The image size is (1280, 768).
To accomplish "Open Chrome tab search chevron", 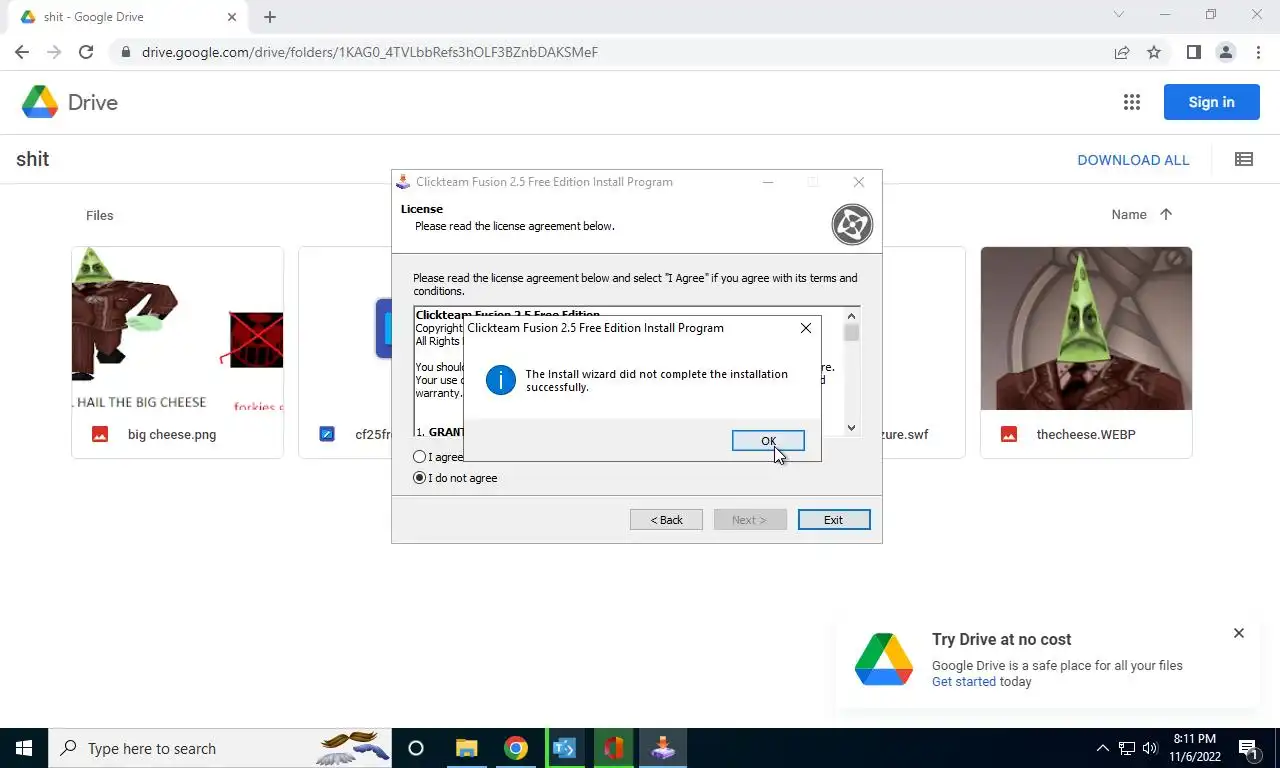I will point(1119,15).
